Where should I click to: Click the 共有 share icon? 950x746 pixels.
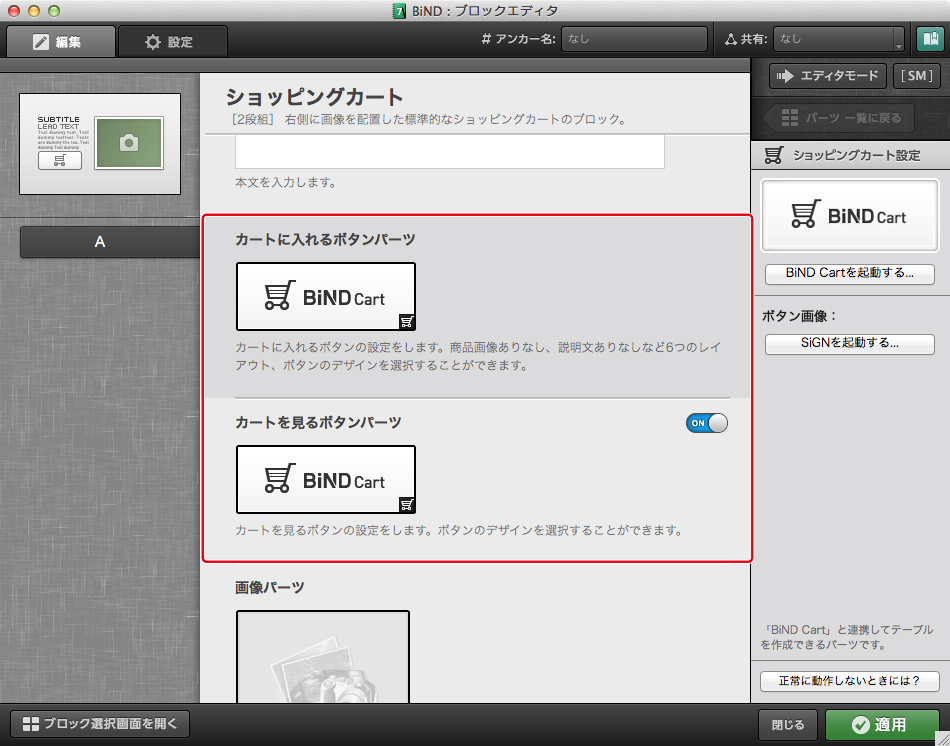[x=731, y=39]
